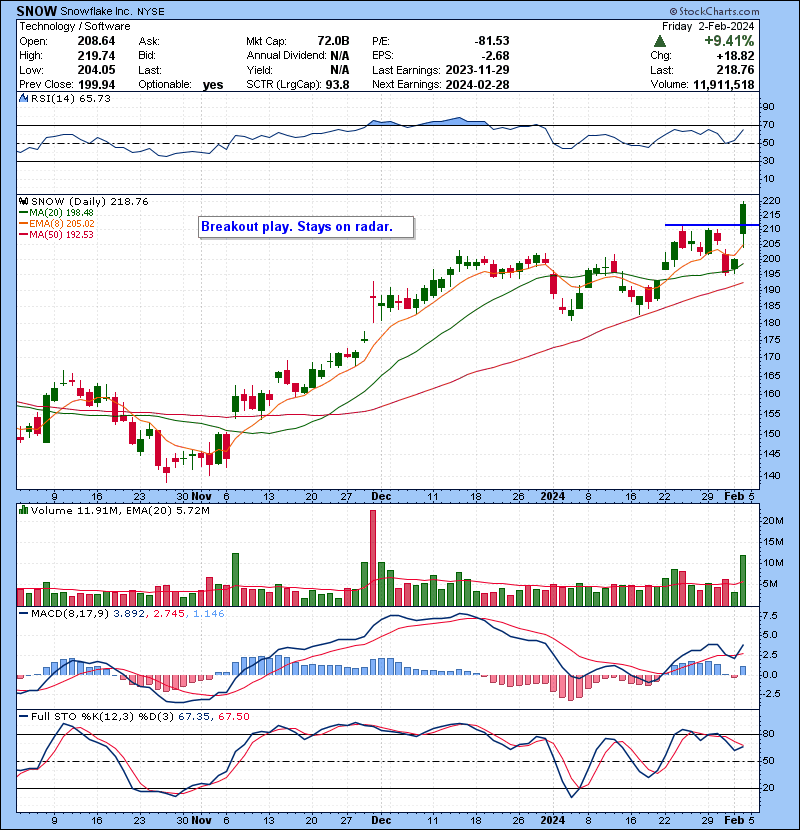Click the MA(50) 192.53 legend entry
The width and height of the screenshot is (800, 830).
pos(56,234)
